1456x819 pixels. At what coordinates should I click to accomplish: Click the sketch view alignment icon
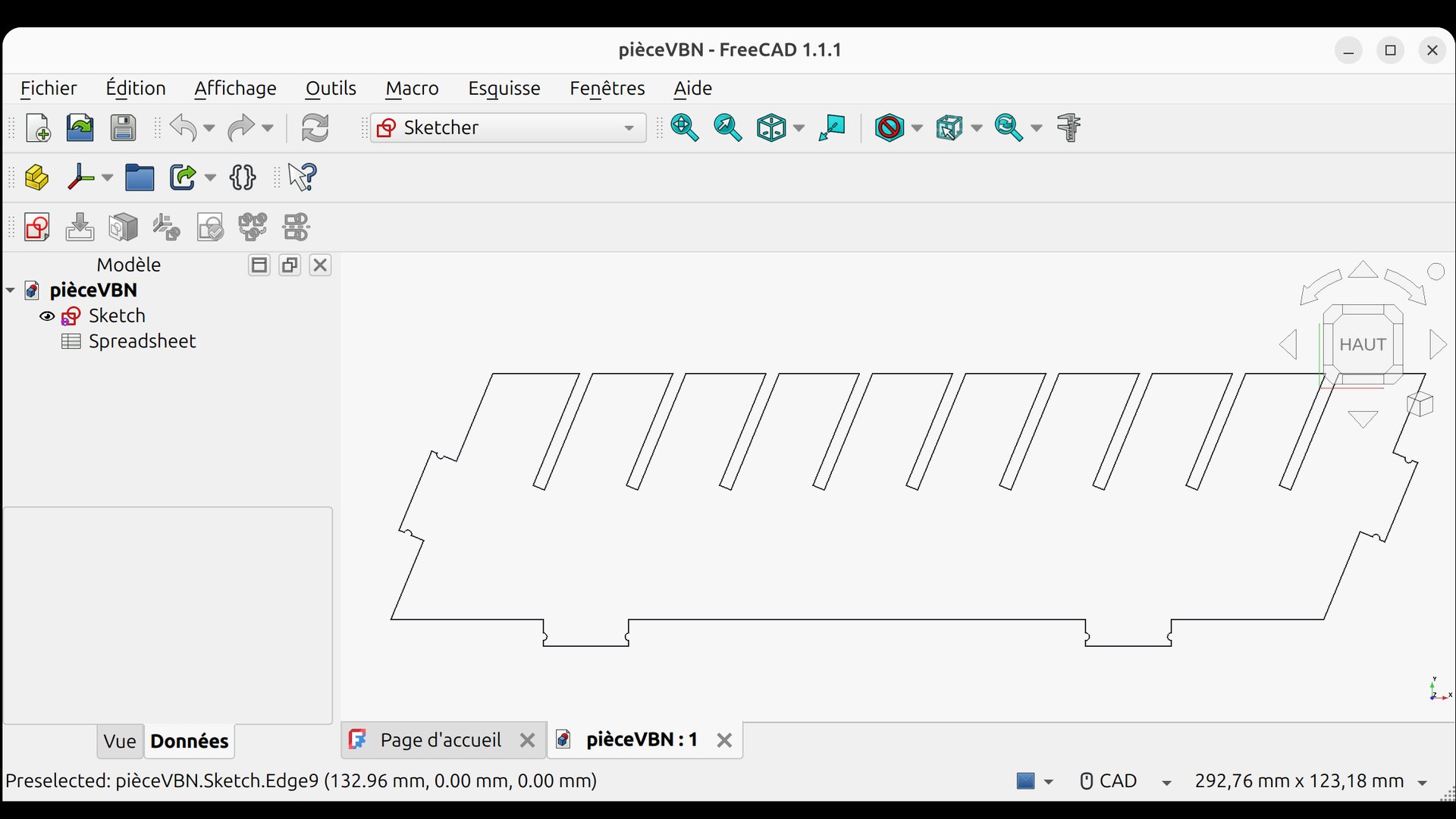(x=832, y=127)
